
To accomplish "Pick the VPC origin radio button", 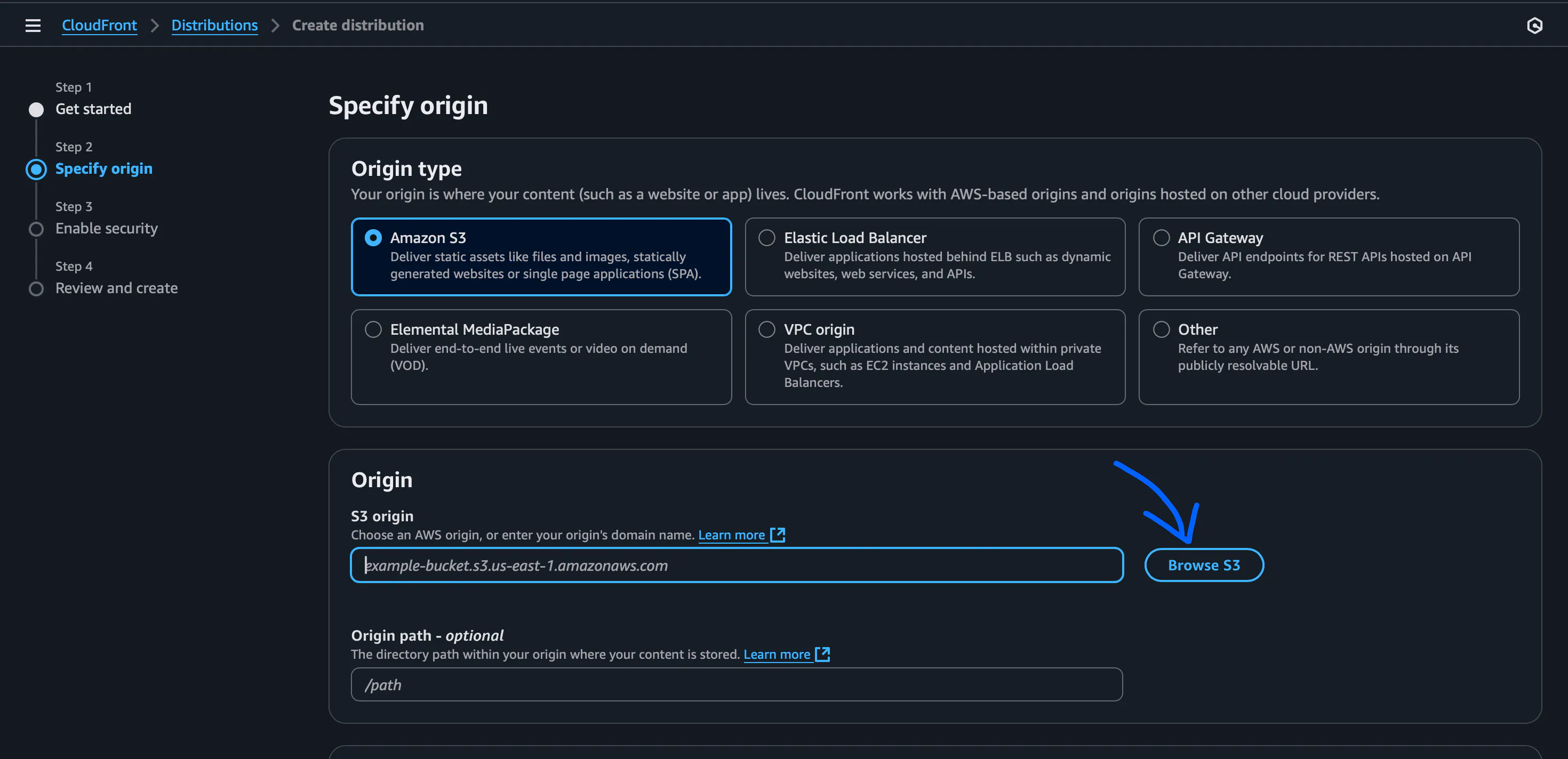I will point(767,329).
